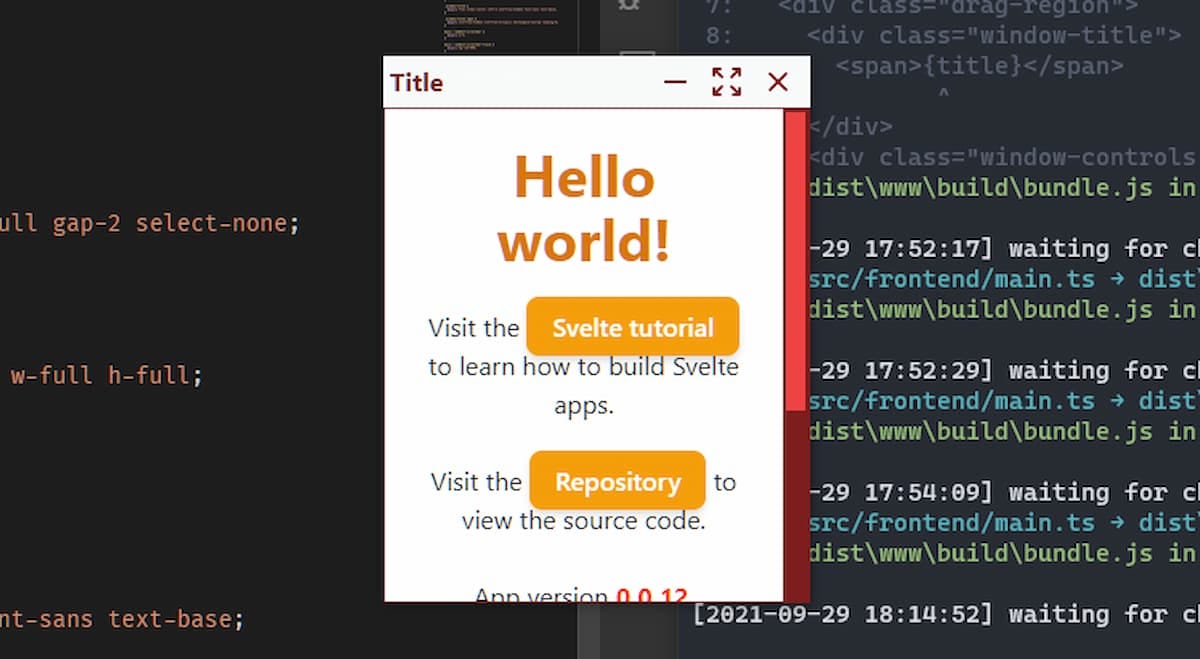This screenshot has width=1200, height=659.
Task: Click the red 0.0.12 version number
Action: point(651,595)
